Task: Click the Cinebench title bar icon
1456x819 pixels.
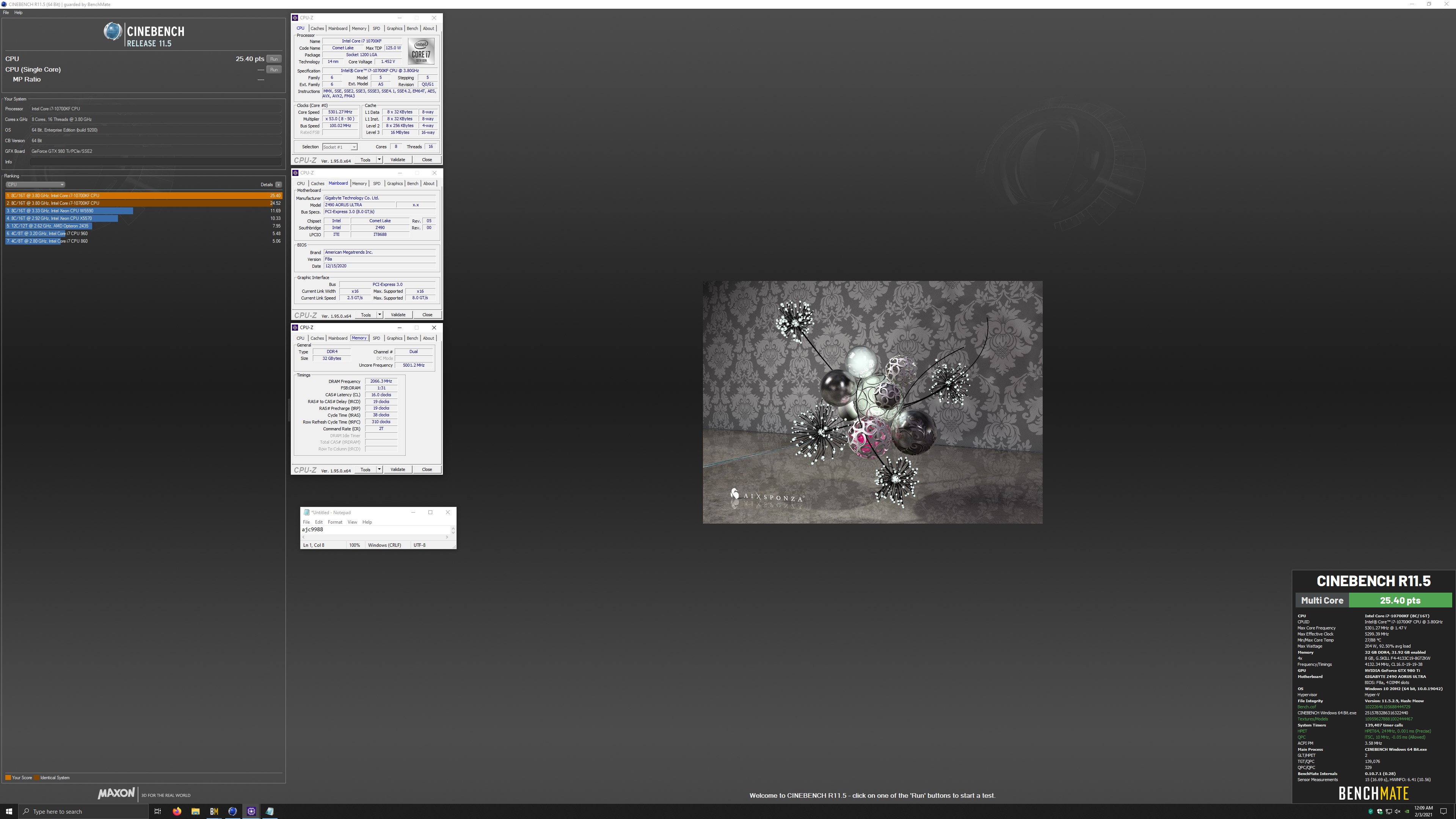Action: pos(5,4)
